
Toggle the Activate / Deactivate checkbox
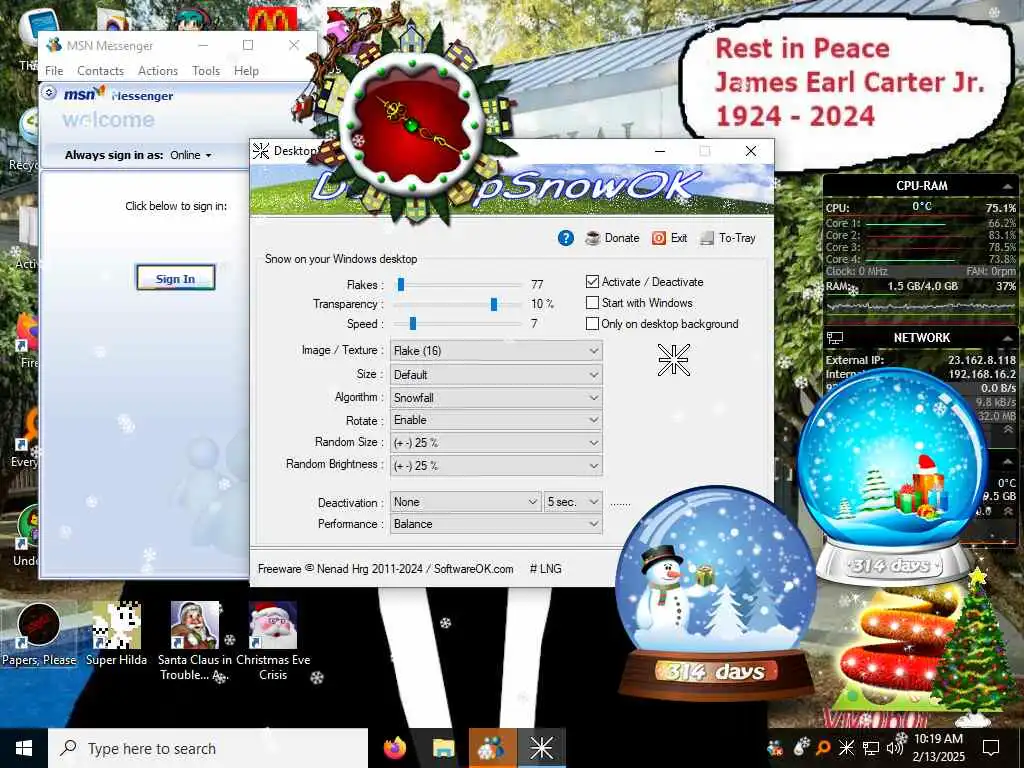[x=592, y=282]
